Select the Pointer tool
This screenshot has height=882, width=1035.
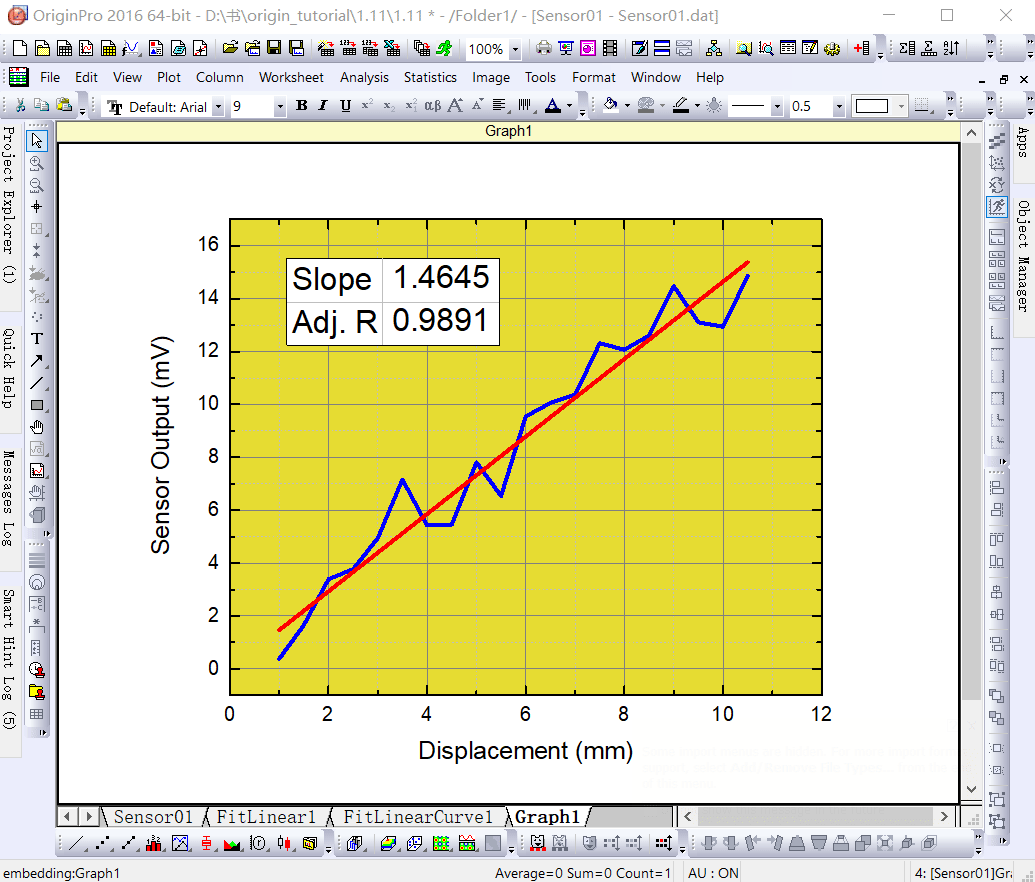tap(36, 141)
